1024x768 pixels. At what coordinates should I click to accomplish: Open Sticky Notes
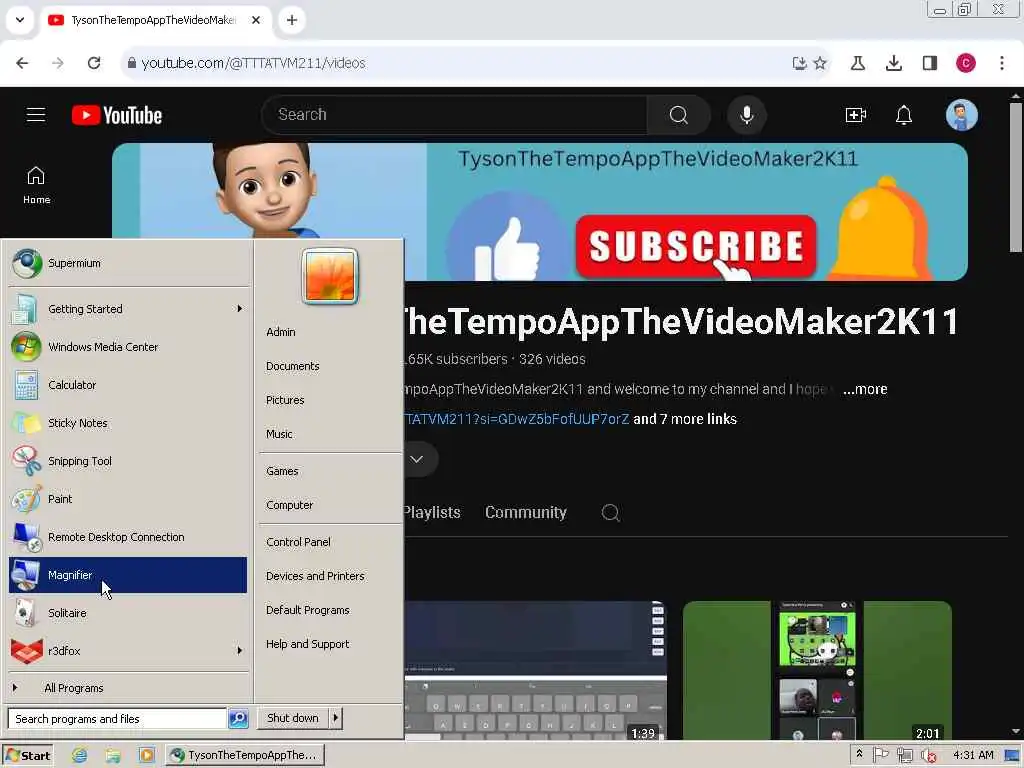point(129,423)
